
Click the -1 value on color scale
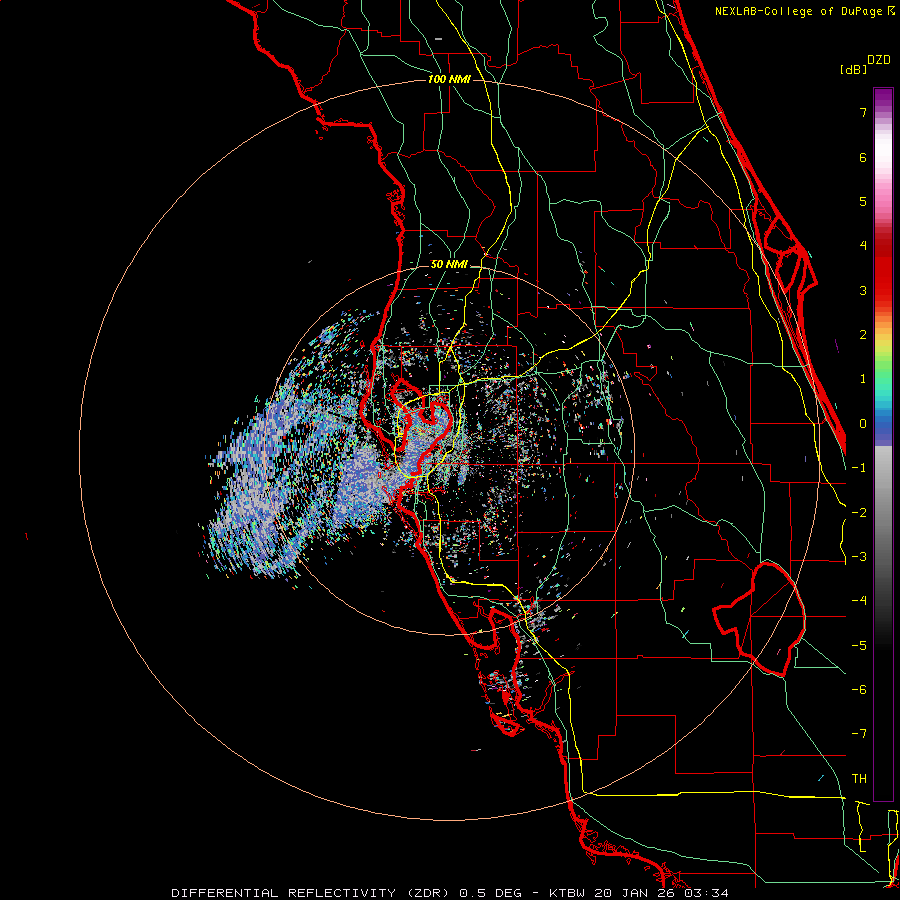(x=859, y=468)
